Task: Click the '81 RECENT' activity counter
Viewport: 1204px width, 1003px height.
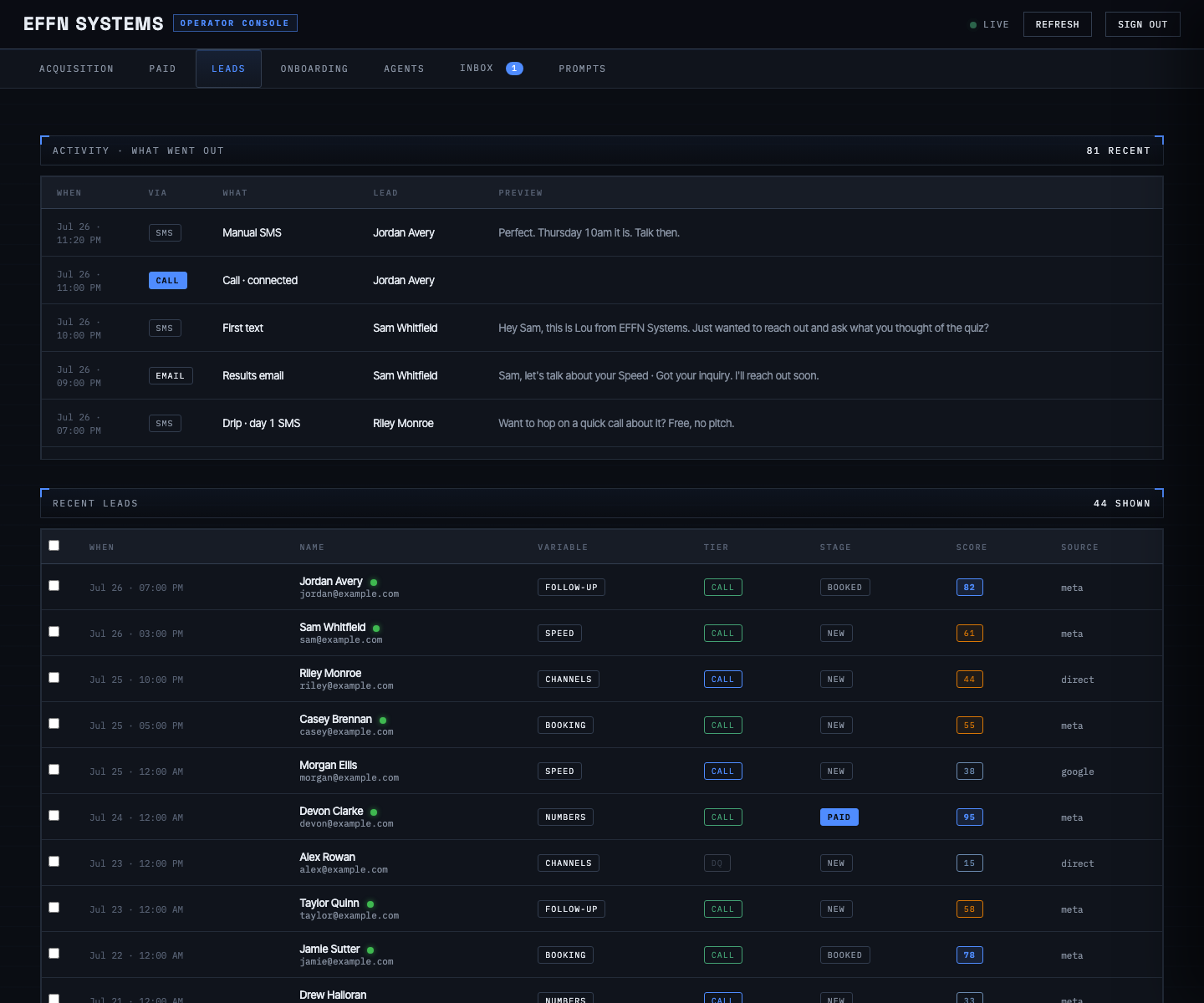Action: click(x=1119, y=151)
